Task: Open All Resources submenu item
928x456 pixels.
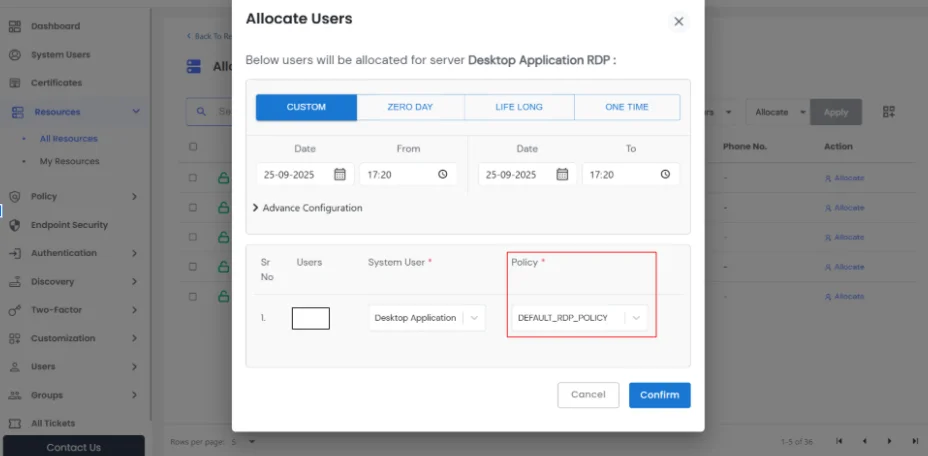Action: click(x=69, y=139)
